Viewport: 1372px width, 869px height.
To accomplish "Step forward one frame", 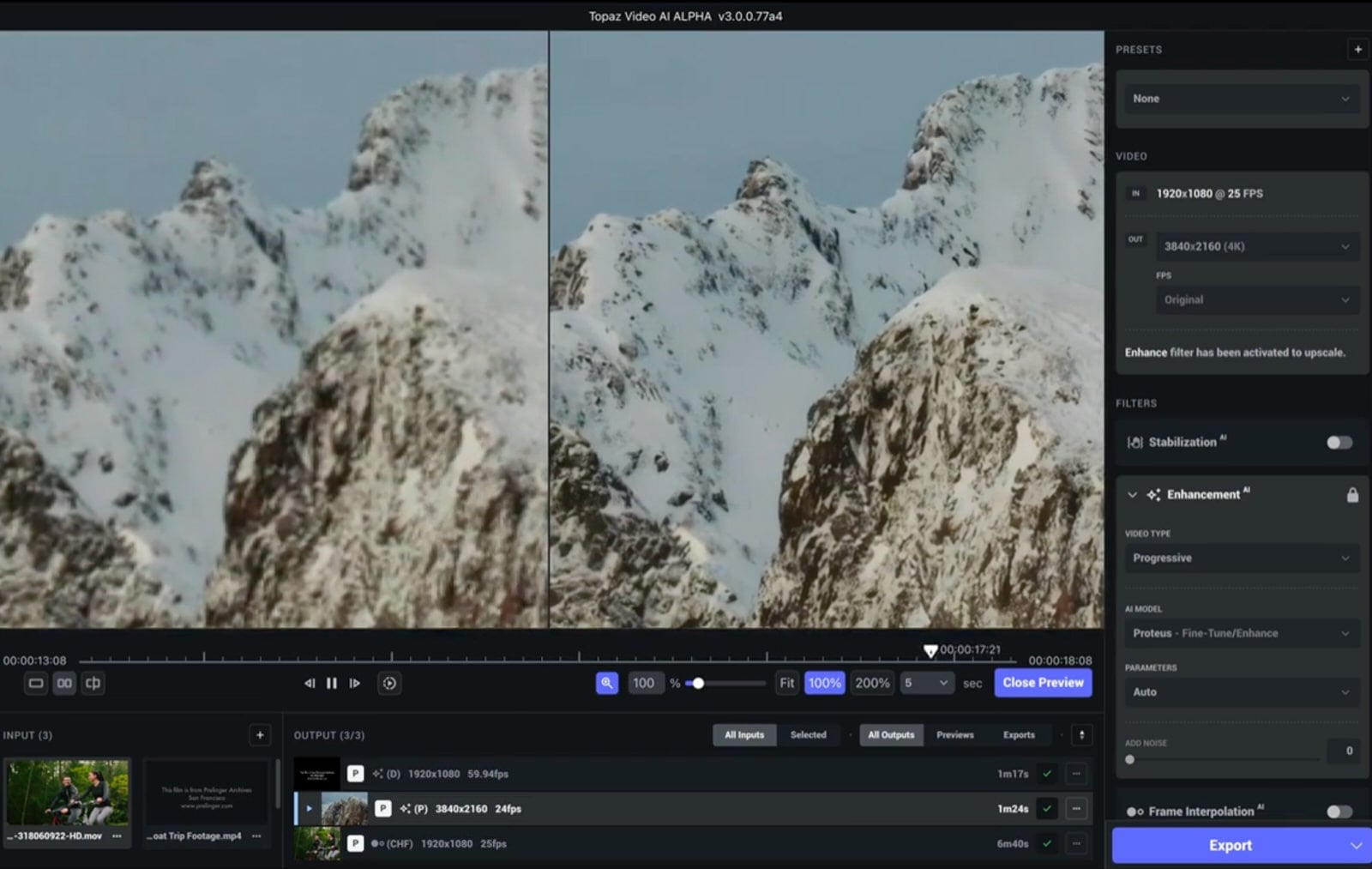I will pos(354,684).
